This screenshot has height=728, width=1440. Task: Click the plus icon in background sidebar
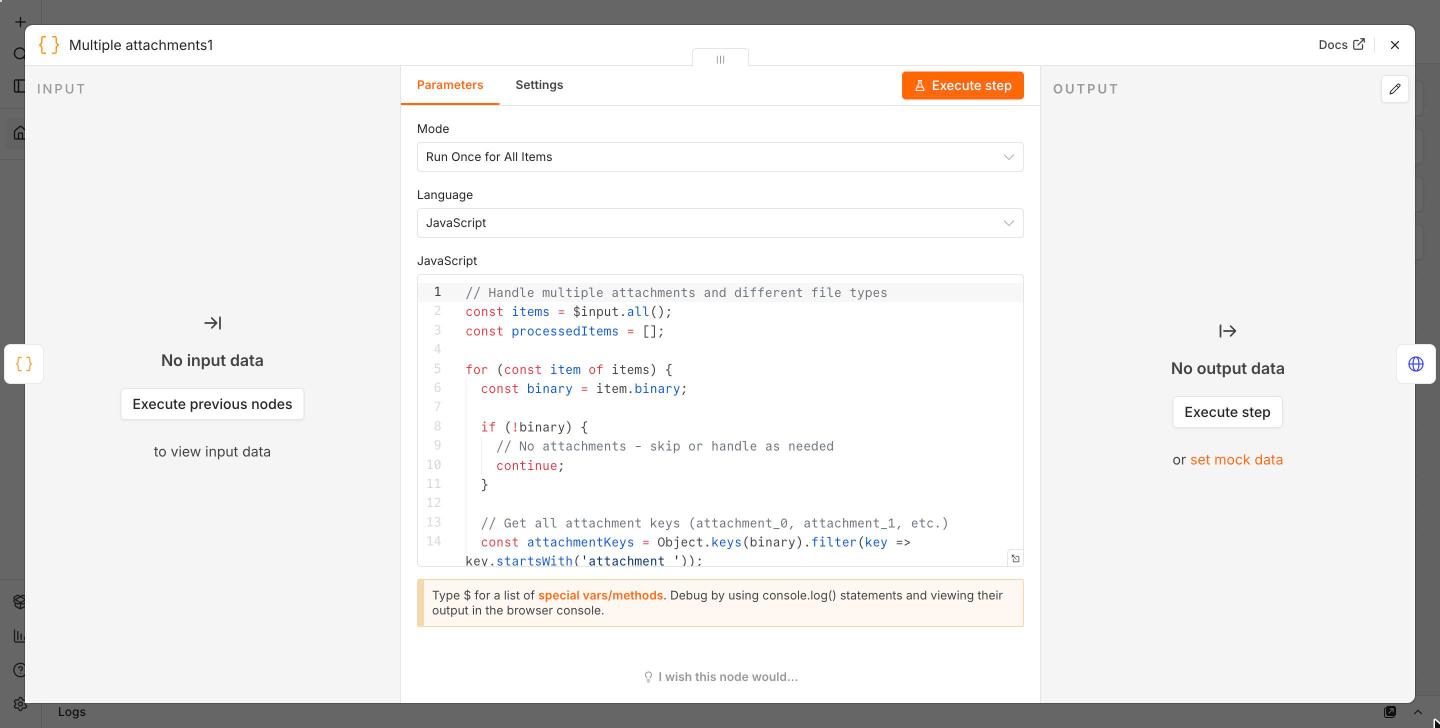pyautogui.click(x=20, y=21)
